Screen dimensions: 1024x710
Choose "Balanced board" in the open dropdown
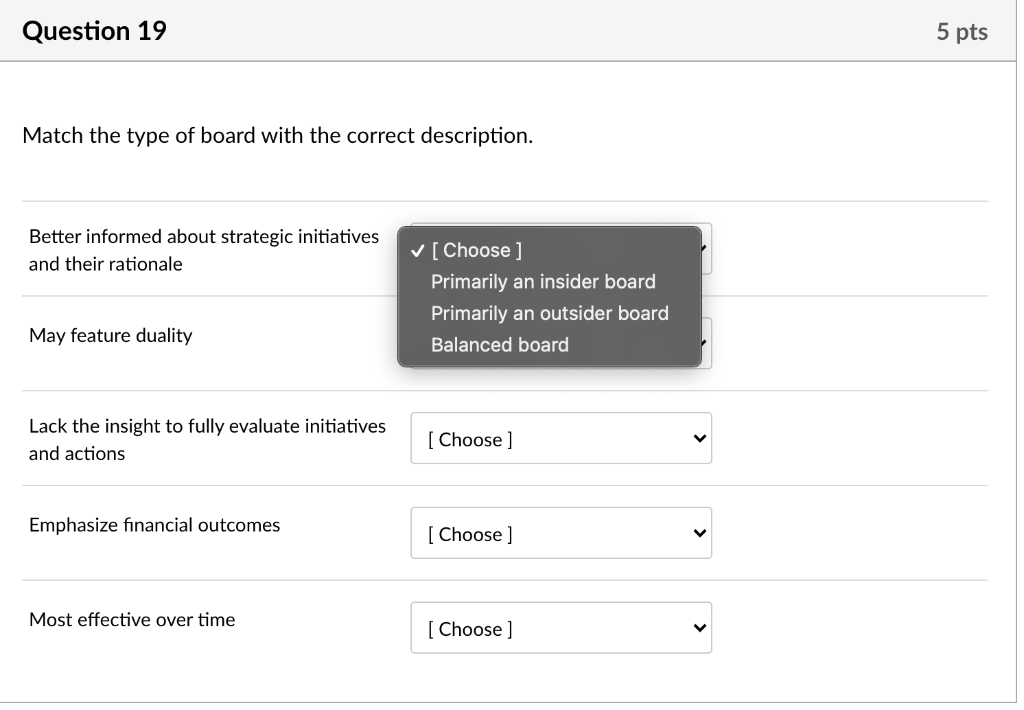point(500,344)
